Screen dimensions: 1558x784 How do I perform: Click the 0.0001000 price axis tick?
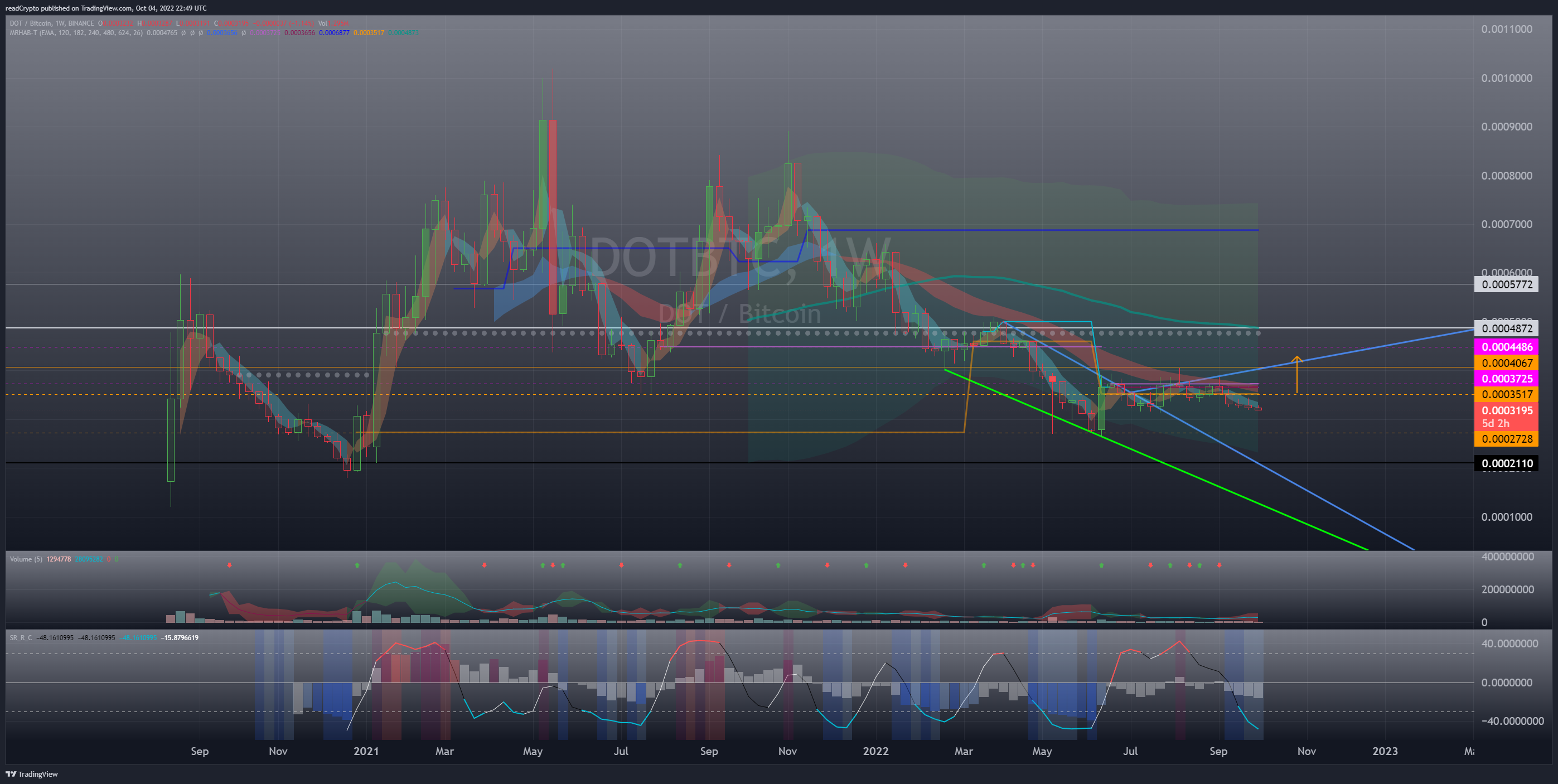click(x=1507, y=516)
